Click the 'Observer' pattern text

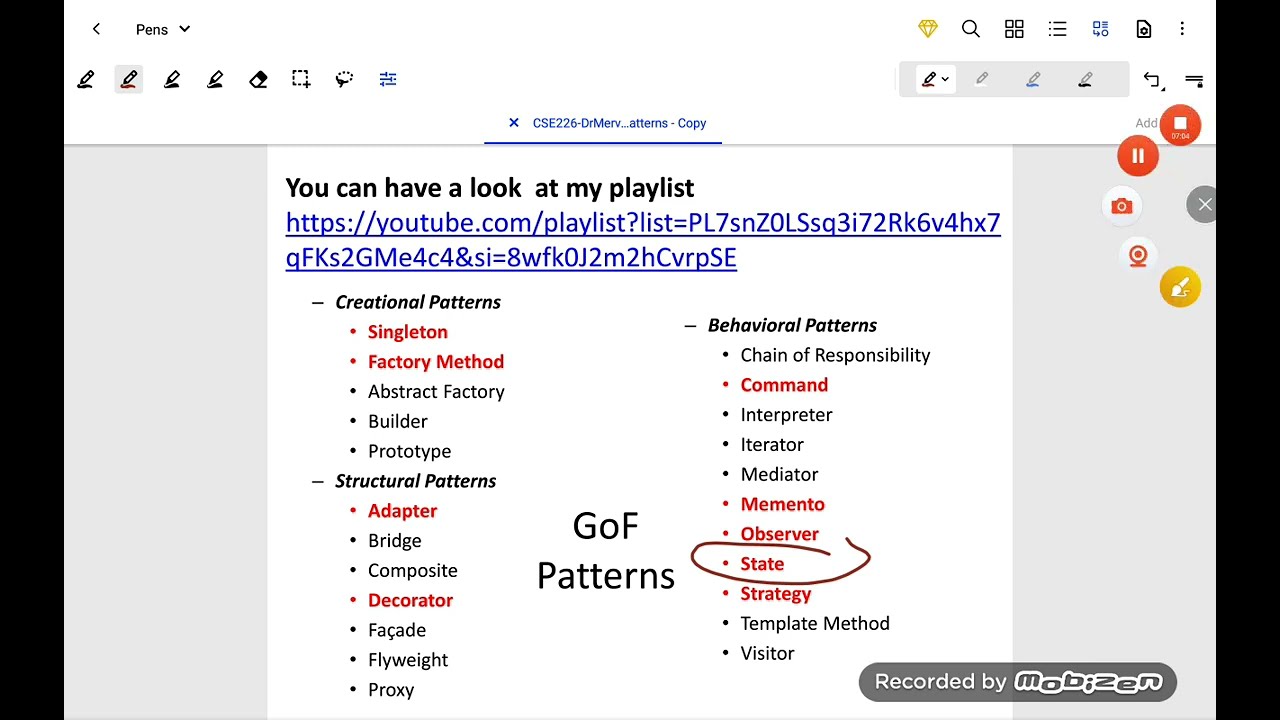779,535
